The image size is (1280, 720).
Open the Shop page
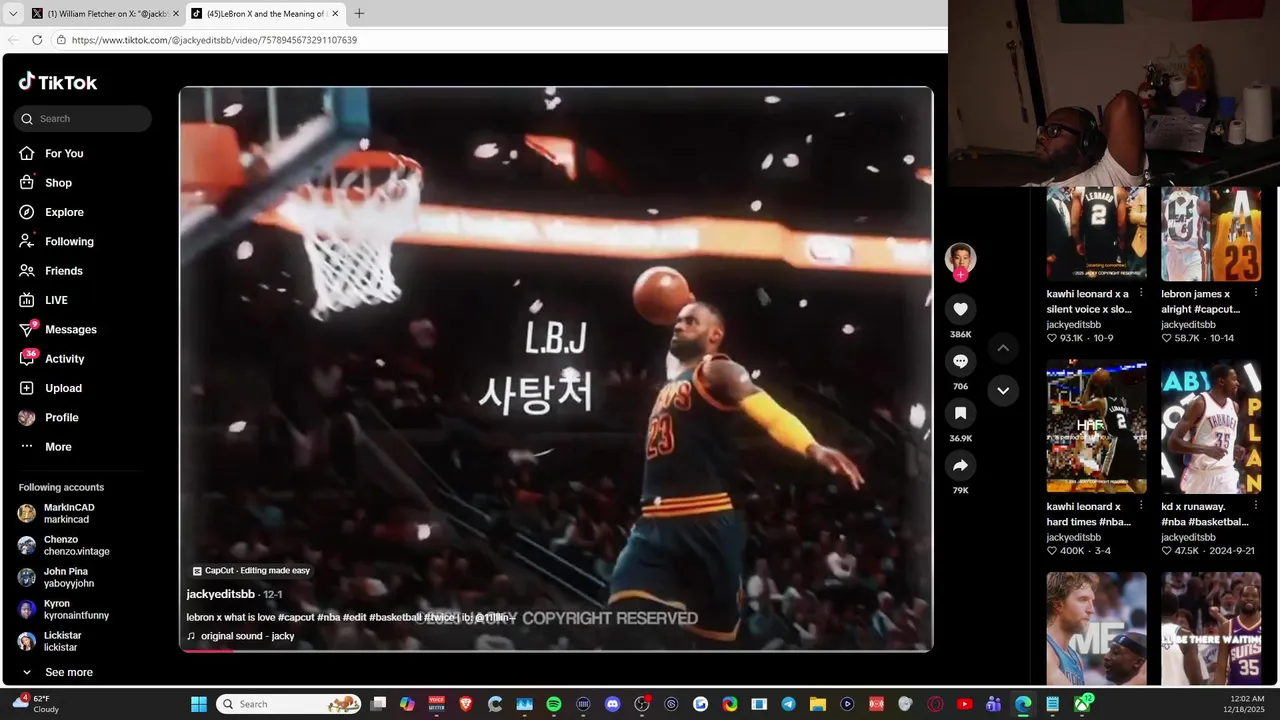(58, 183)
